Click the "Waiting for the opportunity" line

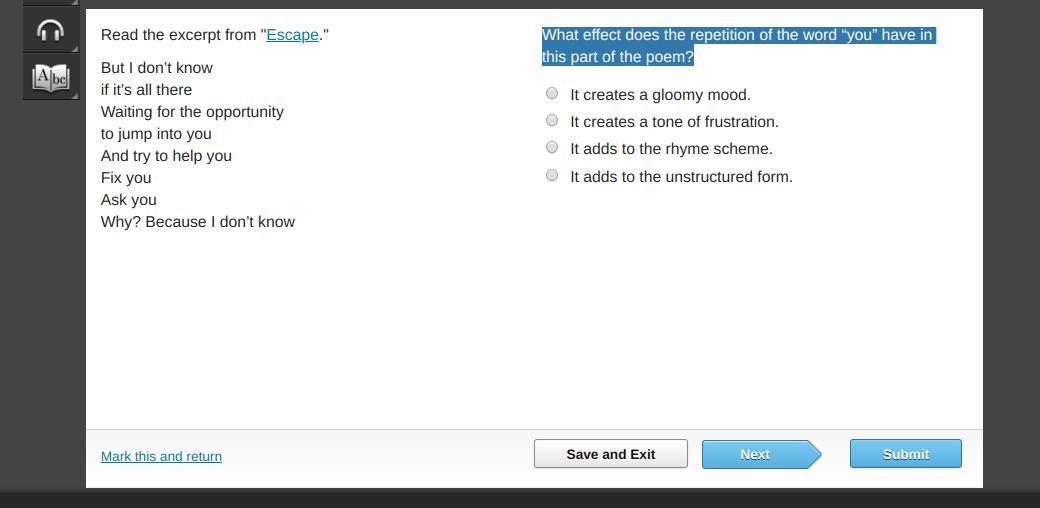click(192, 112)
